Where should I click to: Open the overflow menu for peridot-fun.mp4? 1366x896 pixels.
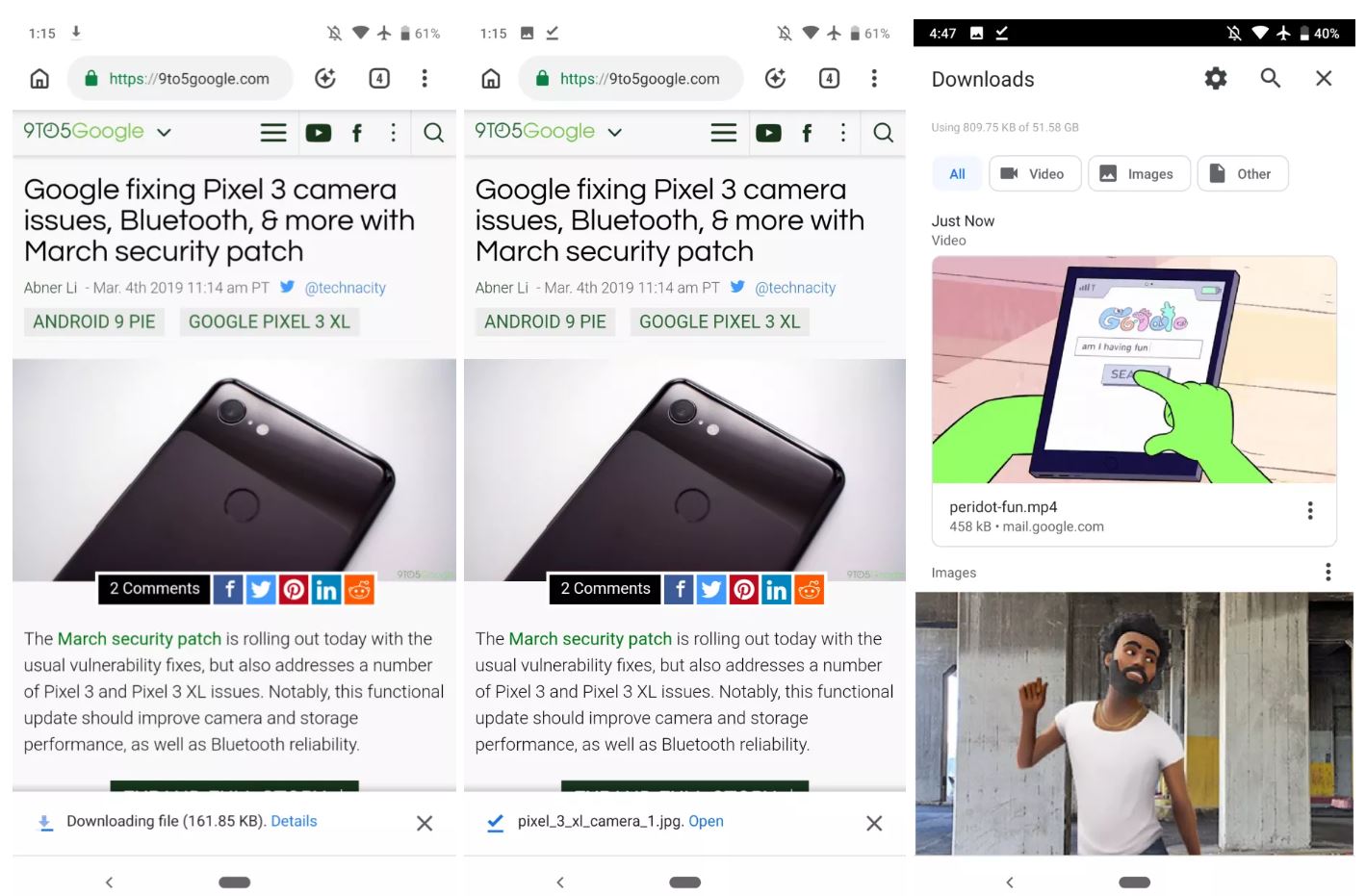pos(1309,511)
